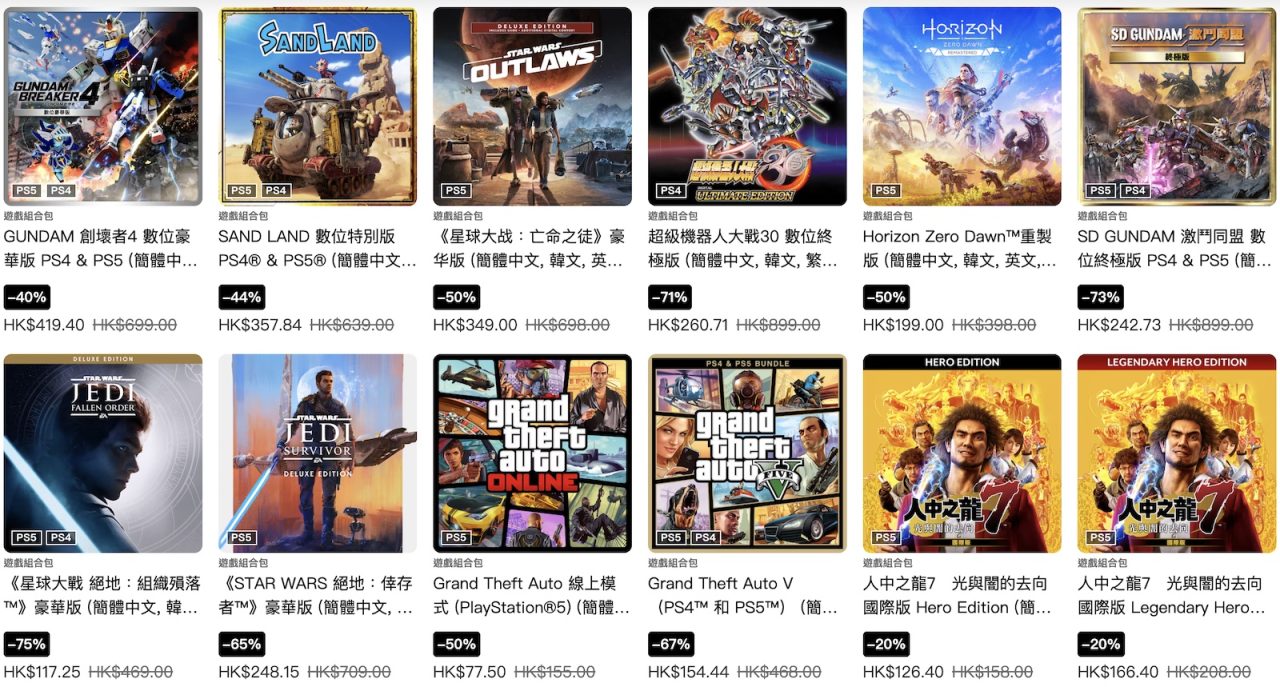Open the Jedi Survivor Deluxe Edition cover
The width and height of the screenshot is (1280, 687).
[x=318, y=453]
